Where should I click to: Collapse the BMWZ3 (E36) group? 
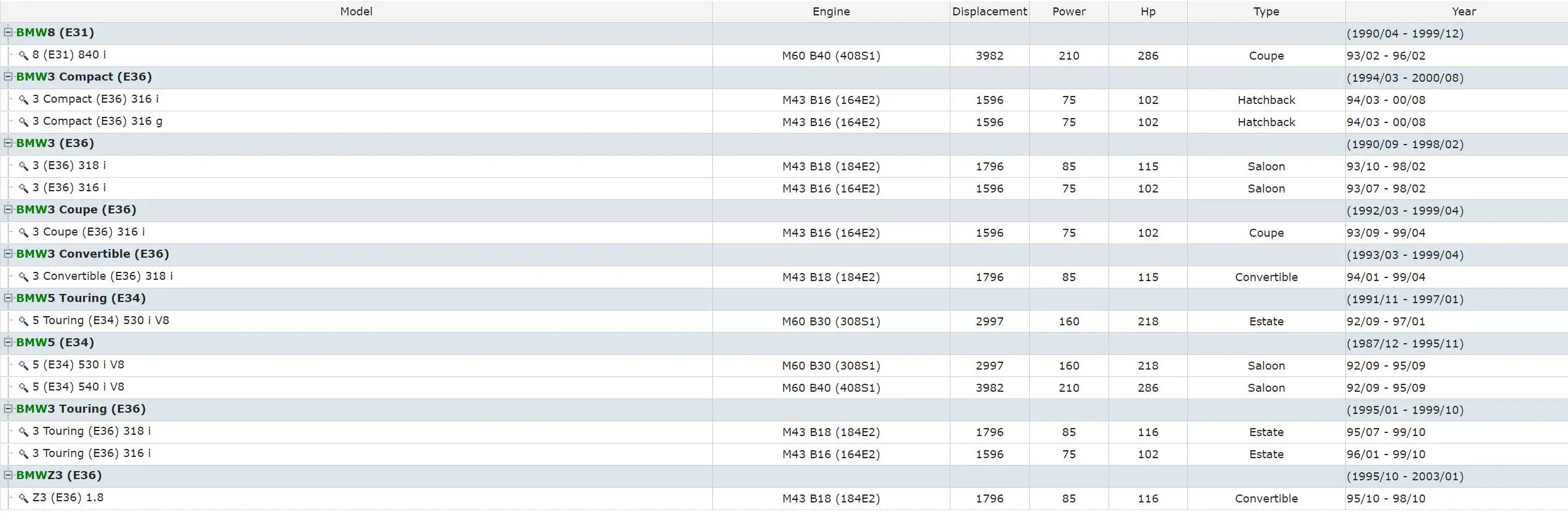tap(8, 475)
